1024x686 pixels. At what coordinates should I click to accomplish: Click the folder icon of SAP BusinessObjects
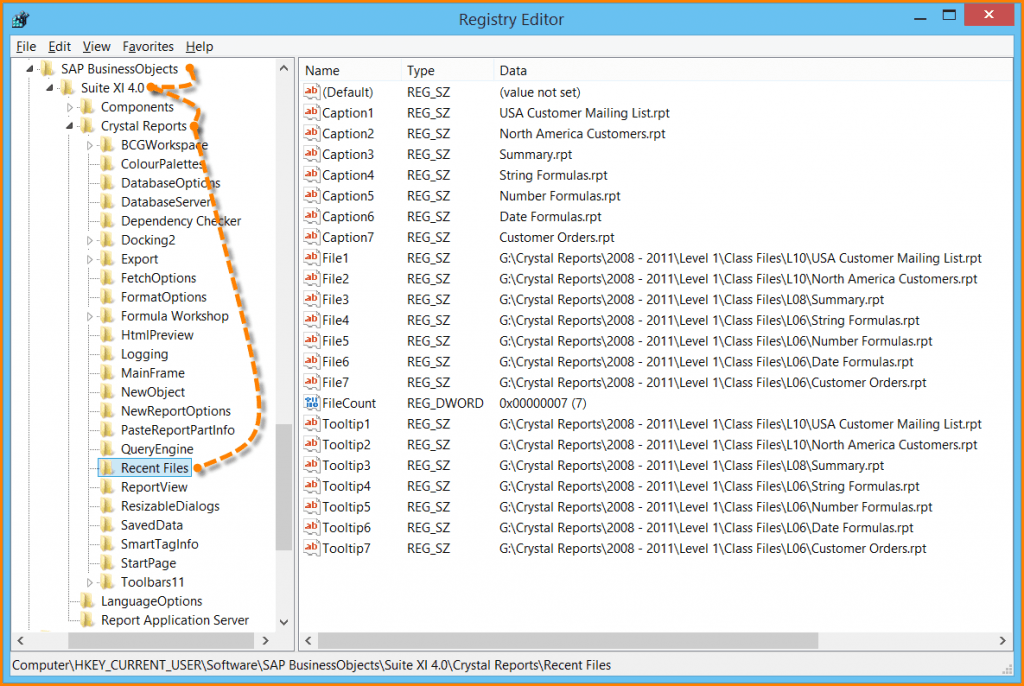tap(47, 69)
